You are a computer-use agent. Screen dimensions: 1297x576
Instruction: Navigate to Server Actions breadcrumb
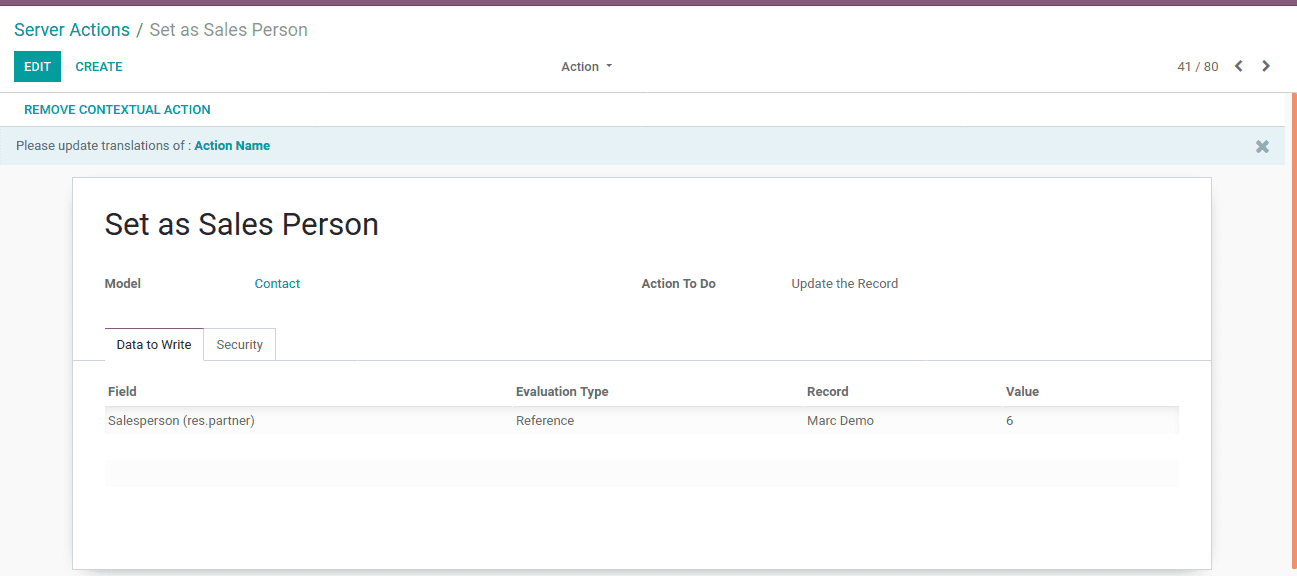click(72, 30)
